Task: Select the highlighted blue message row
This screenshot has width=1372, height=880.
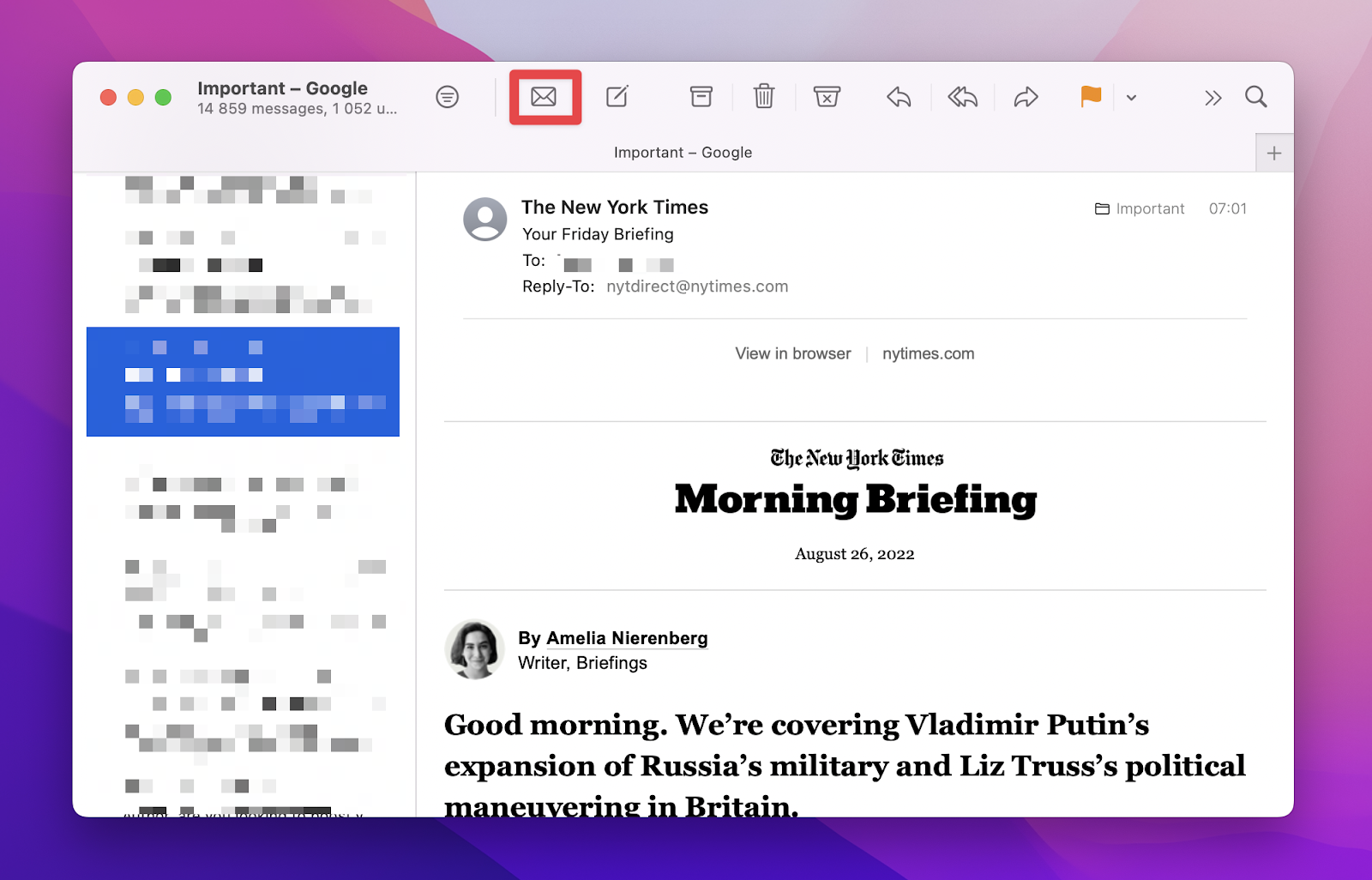Action: 243,382
